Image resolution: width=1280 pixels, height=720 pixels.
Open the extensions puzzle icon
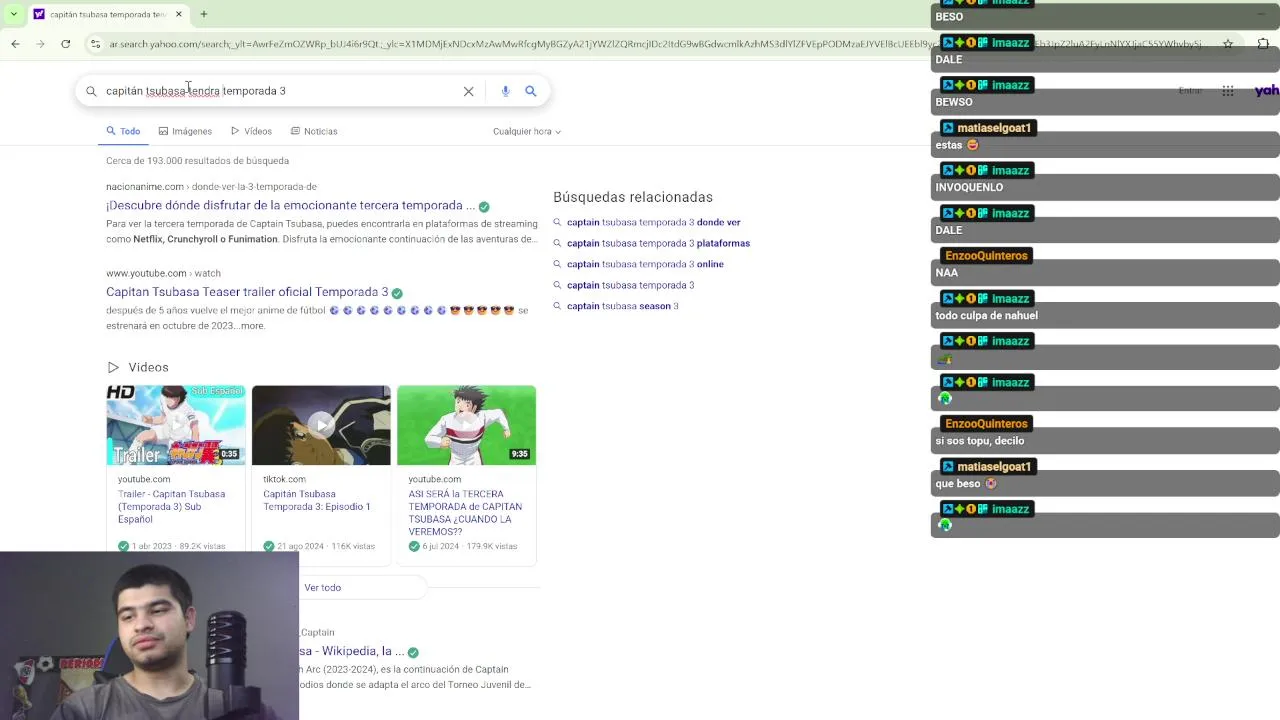click(x=1263, y=44)
